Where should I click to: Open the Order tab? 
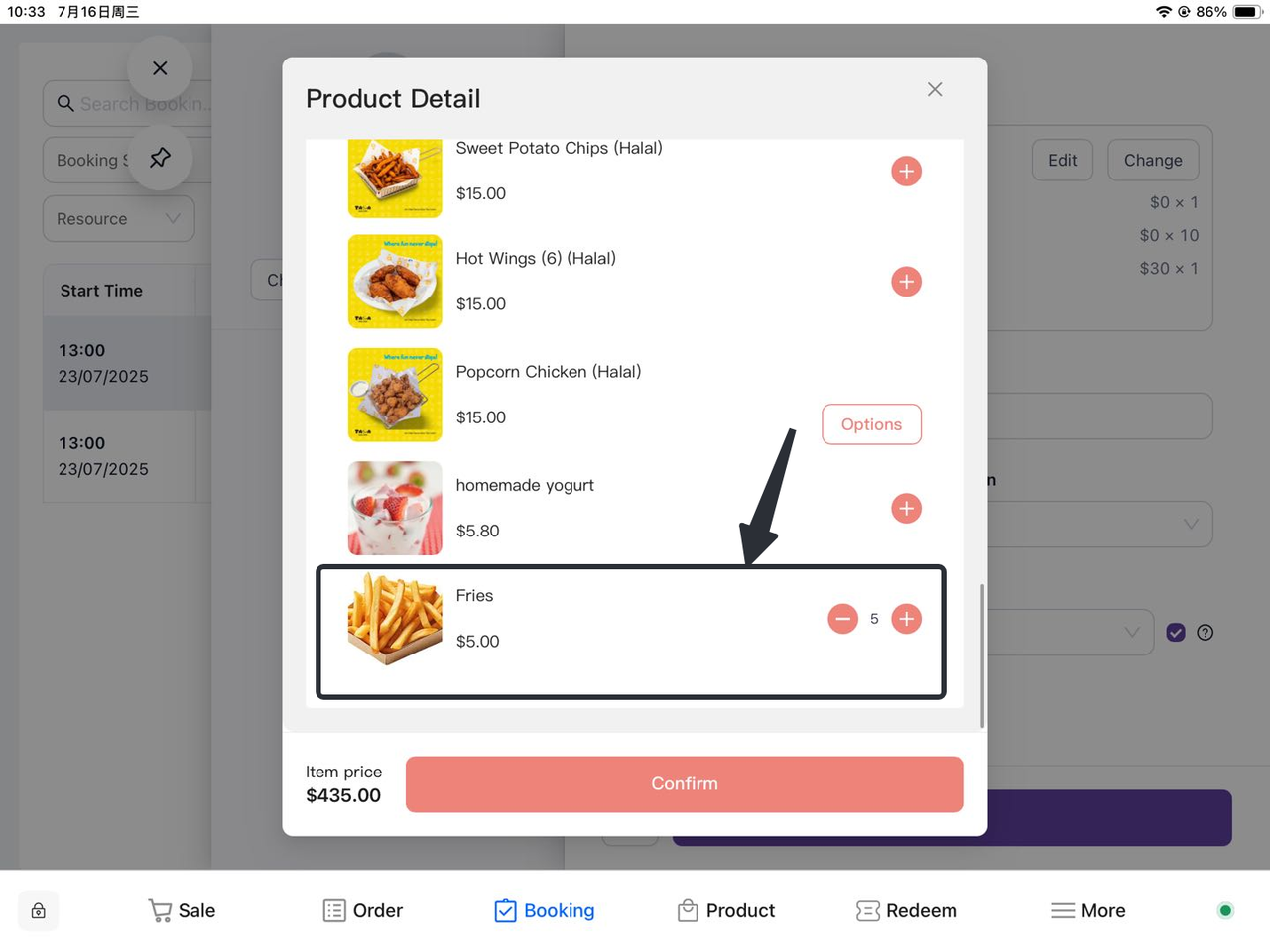[x=363, y=910]
